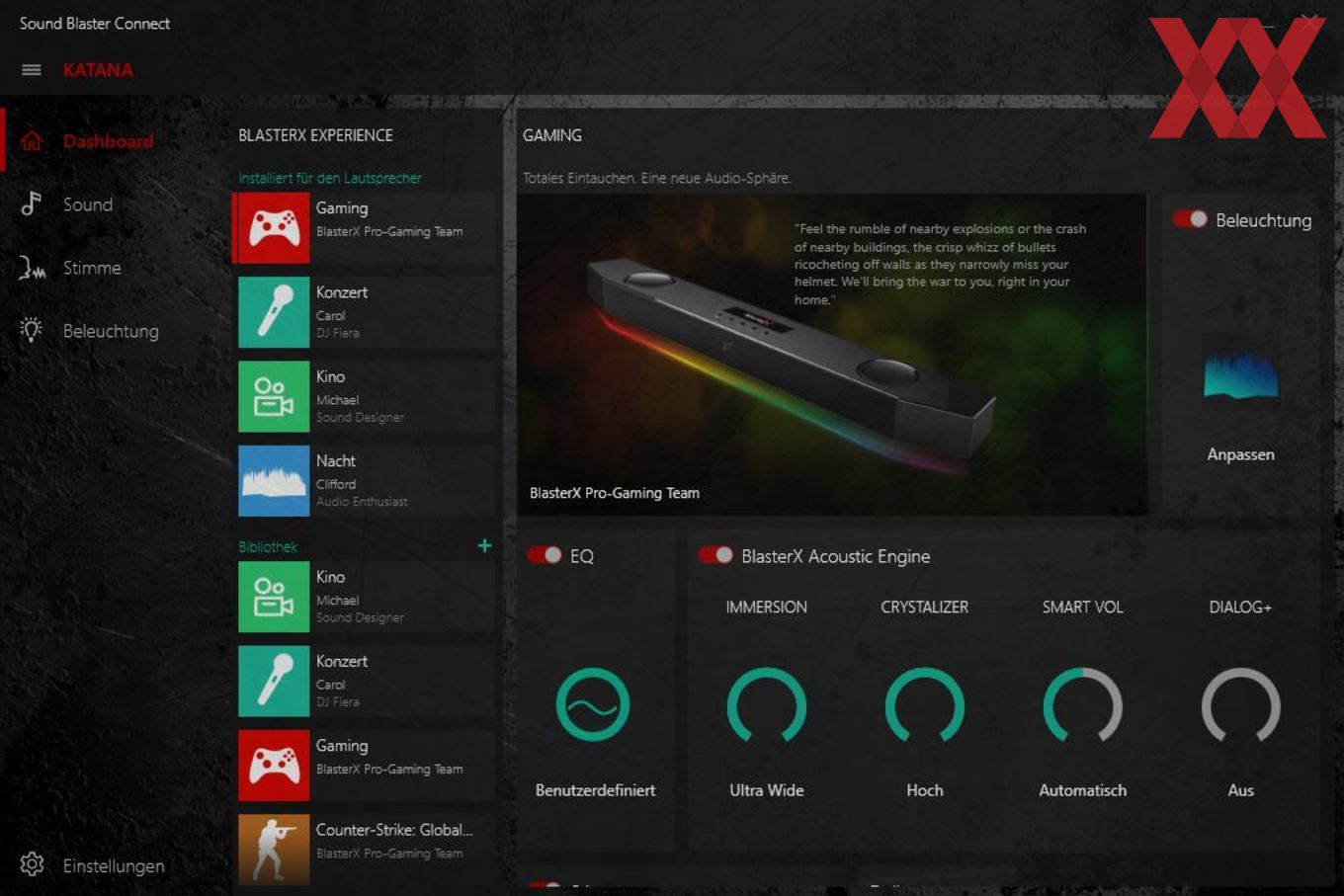Click the 'IMMERSION' label
The width and height of the screenshot is (1344, 896).
pos(767,607)
